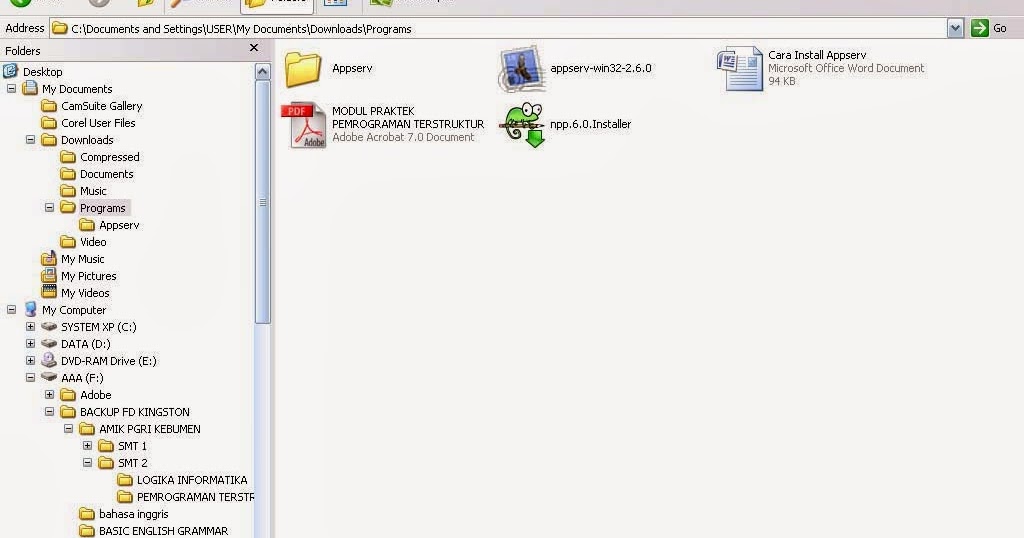This screenshot has width=1024, height=538.
Task: Click the green Go arrow button
Action: pos(980,28)
